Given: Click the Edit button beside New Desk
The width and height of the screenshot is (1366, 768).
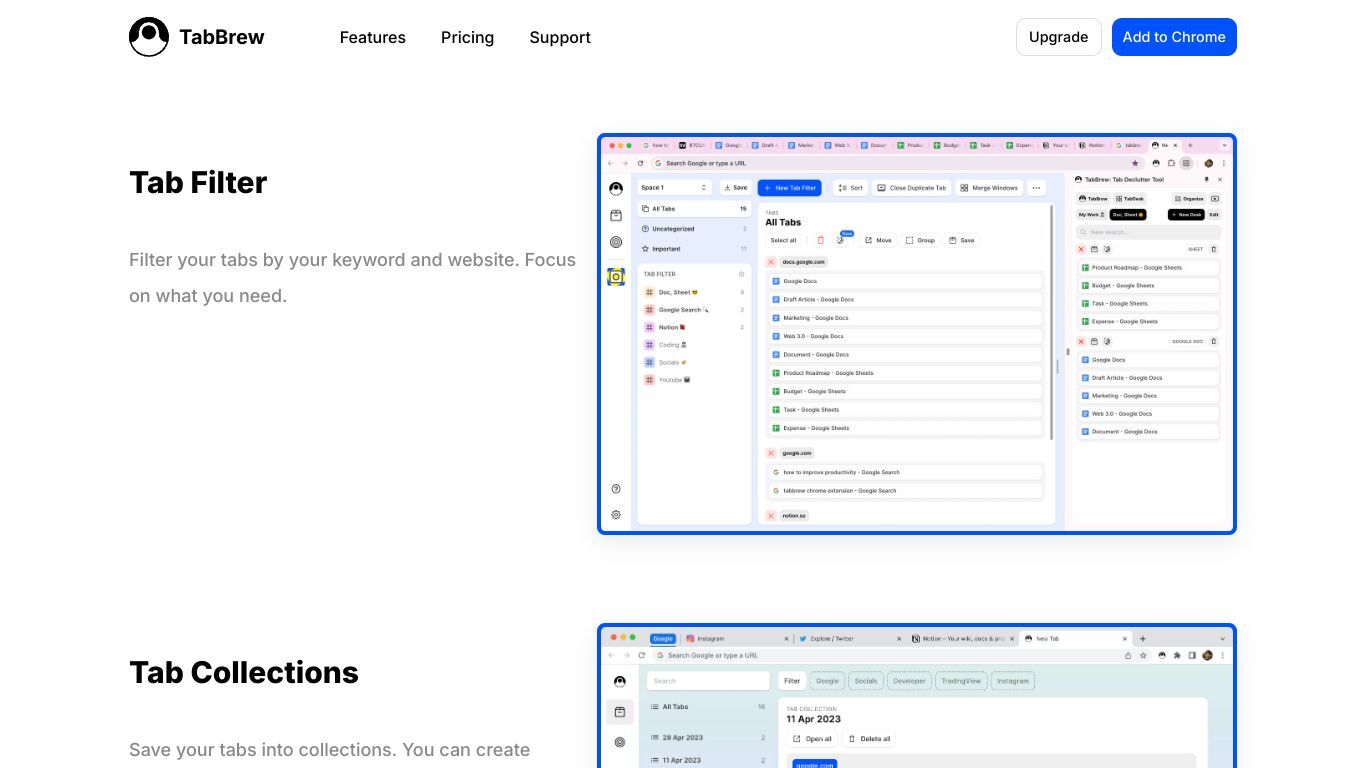Looking at the screenshot, I should click(x=1214, y=215).
